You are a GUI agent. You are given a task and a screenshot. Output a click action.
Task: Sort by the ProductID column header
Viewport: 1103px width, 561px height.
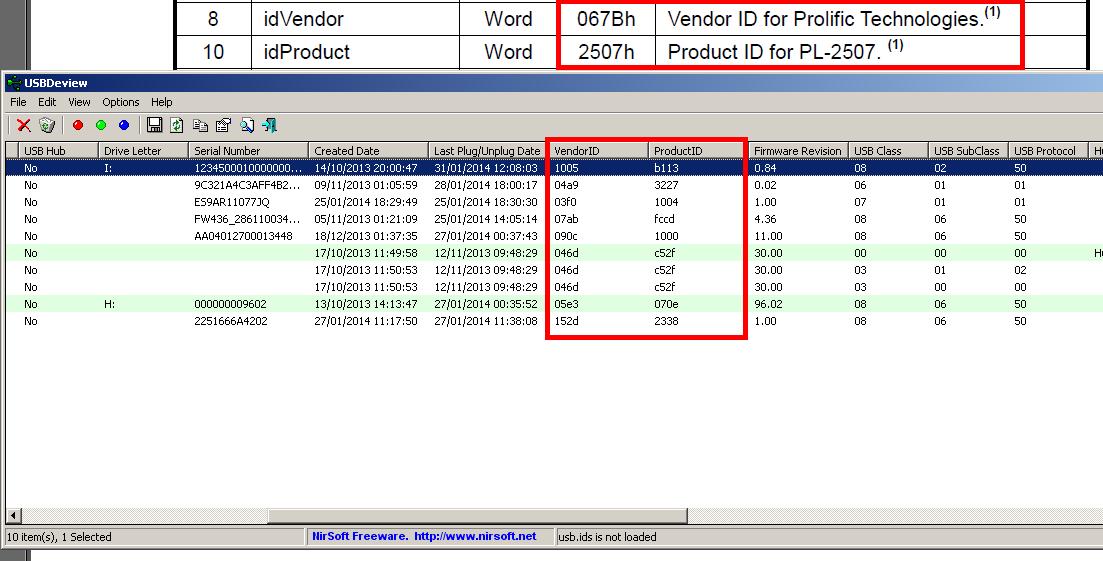tap(698, 150)
